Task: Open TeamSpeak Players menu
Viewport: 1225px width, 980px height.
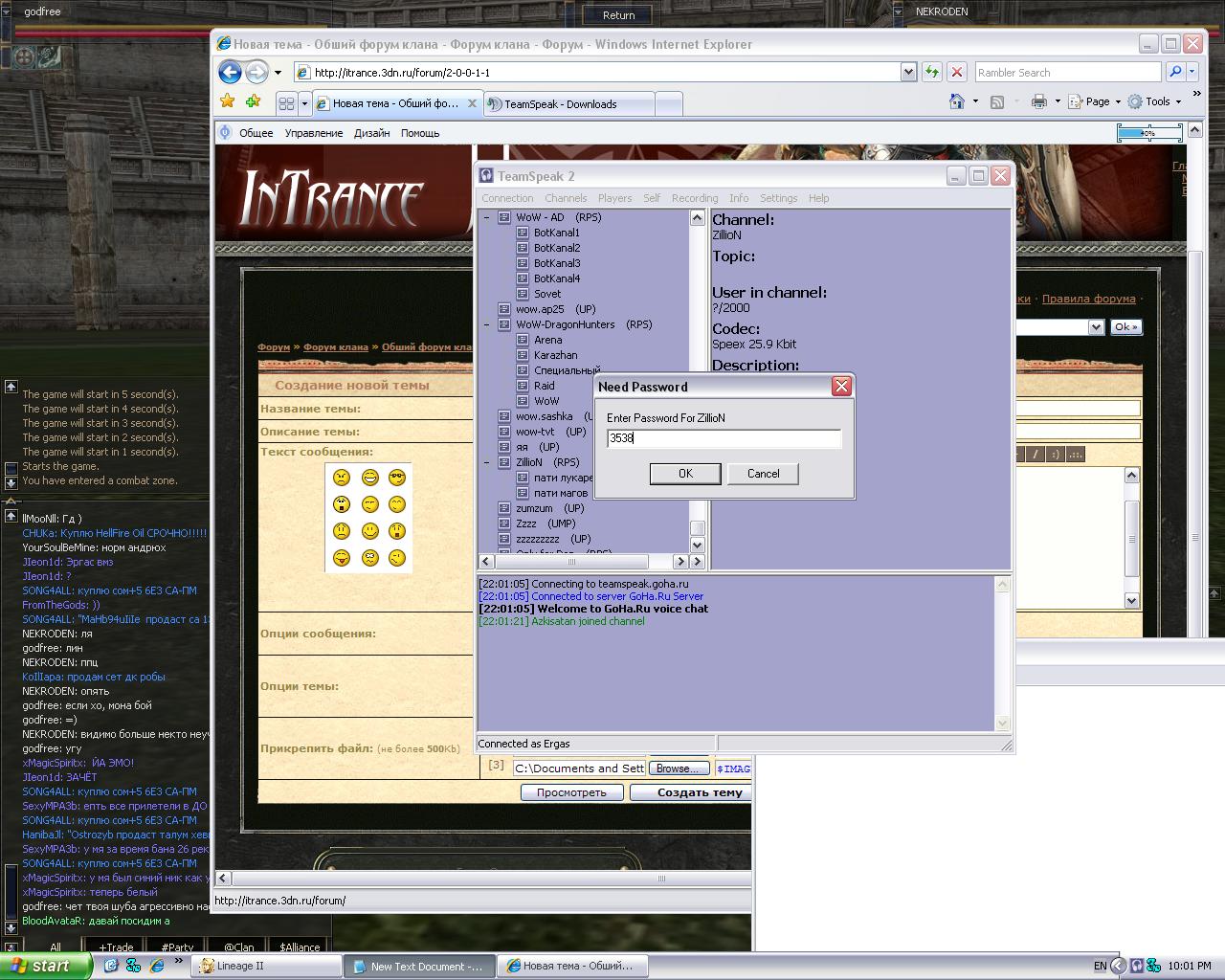Action: 614,198
